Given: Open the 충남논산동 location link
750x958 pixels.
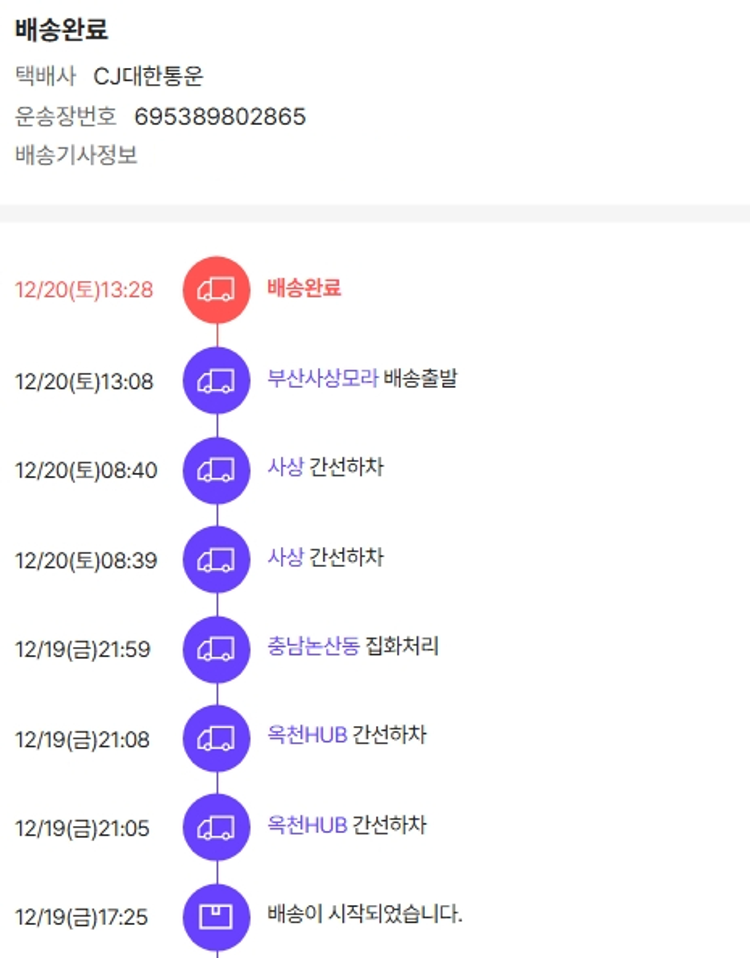Looking at the screenshot, I should click(313, 647).
